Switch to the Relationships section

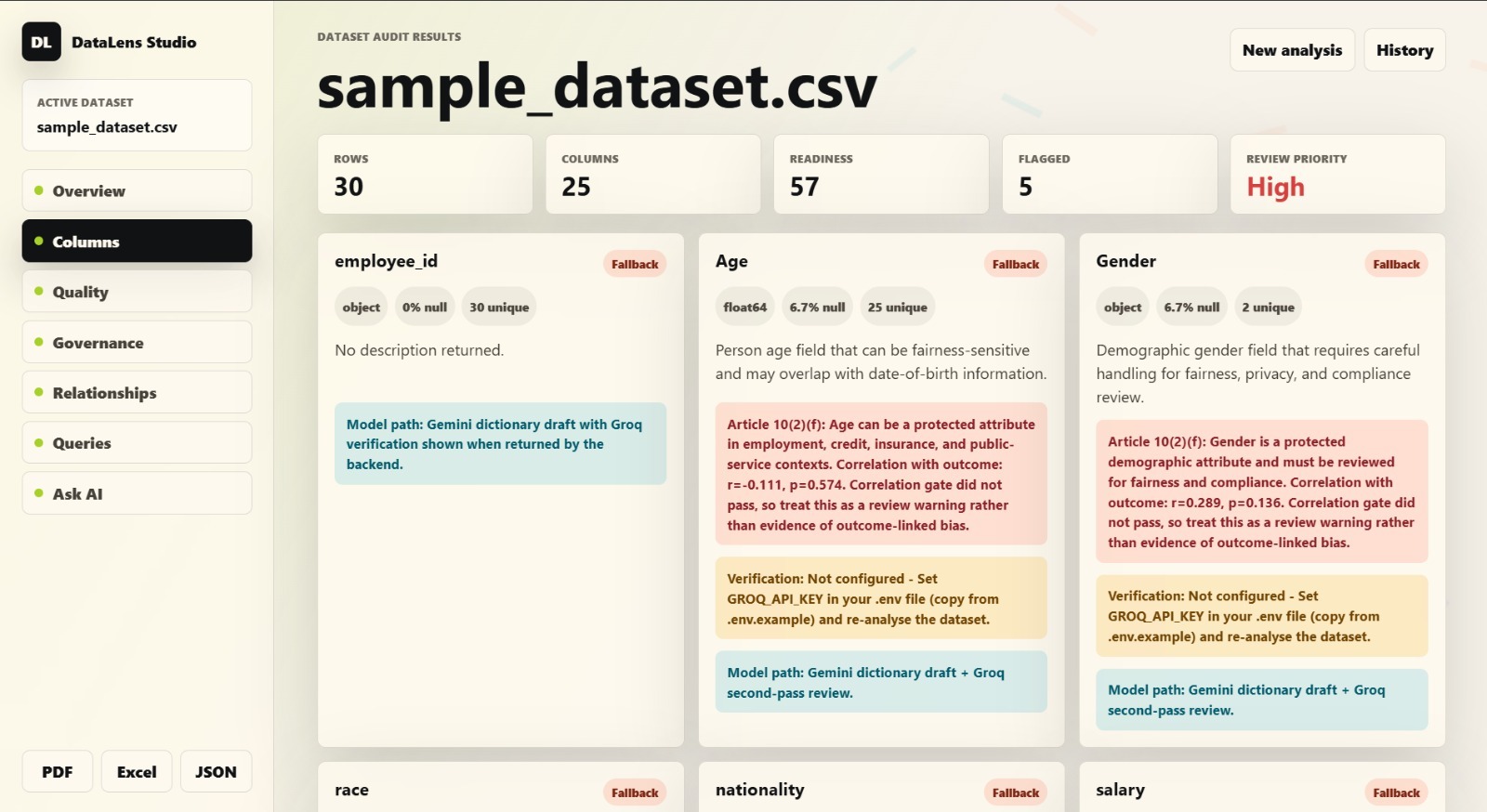click(137, 393)
